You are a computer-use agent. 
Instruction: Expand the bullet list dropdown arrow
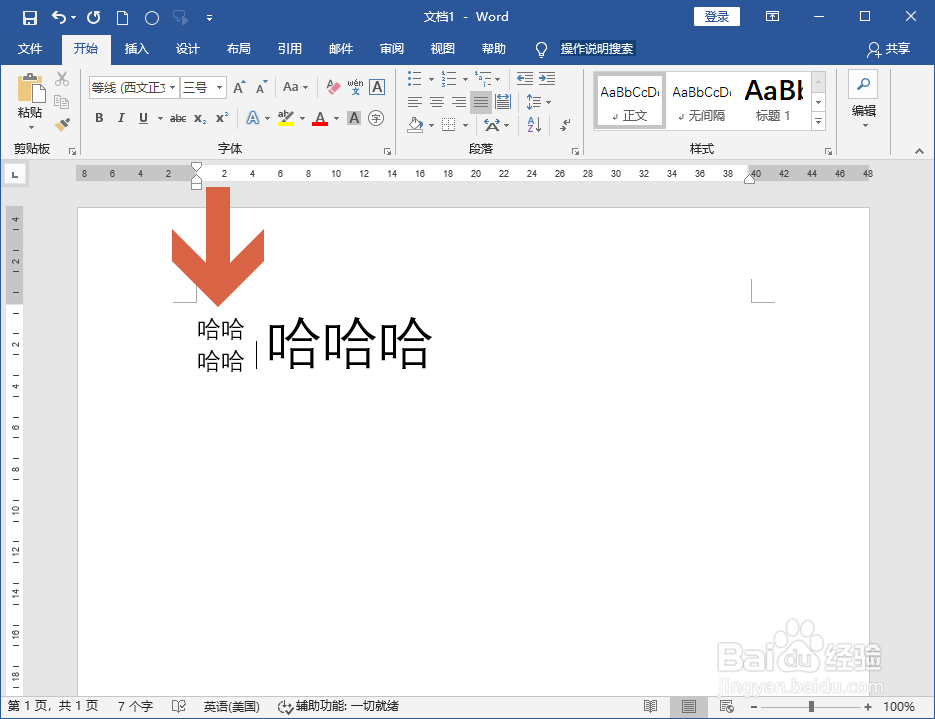(x=430, y=80)
